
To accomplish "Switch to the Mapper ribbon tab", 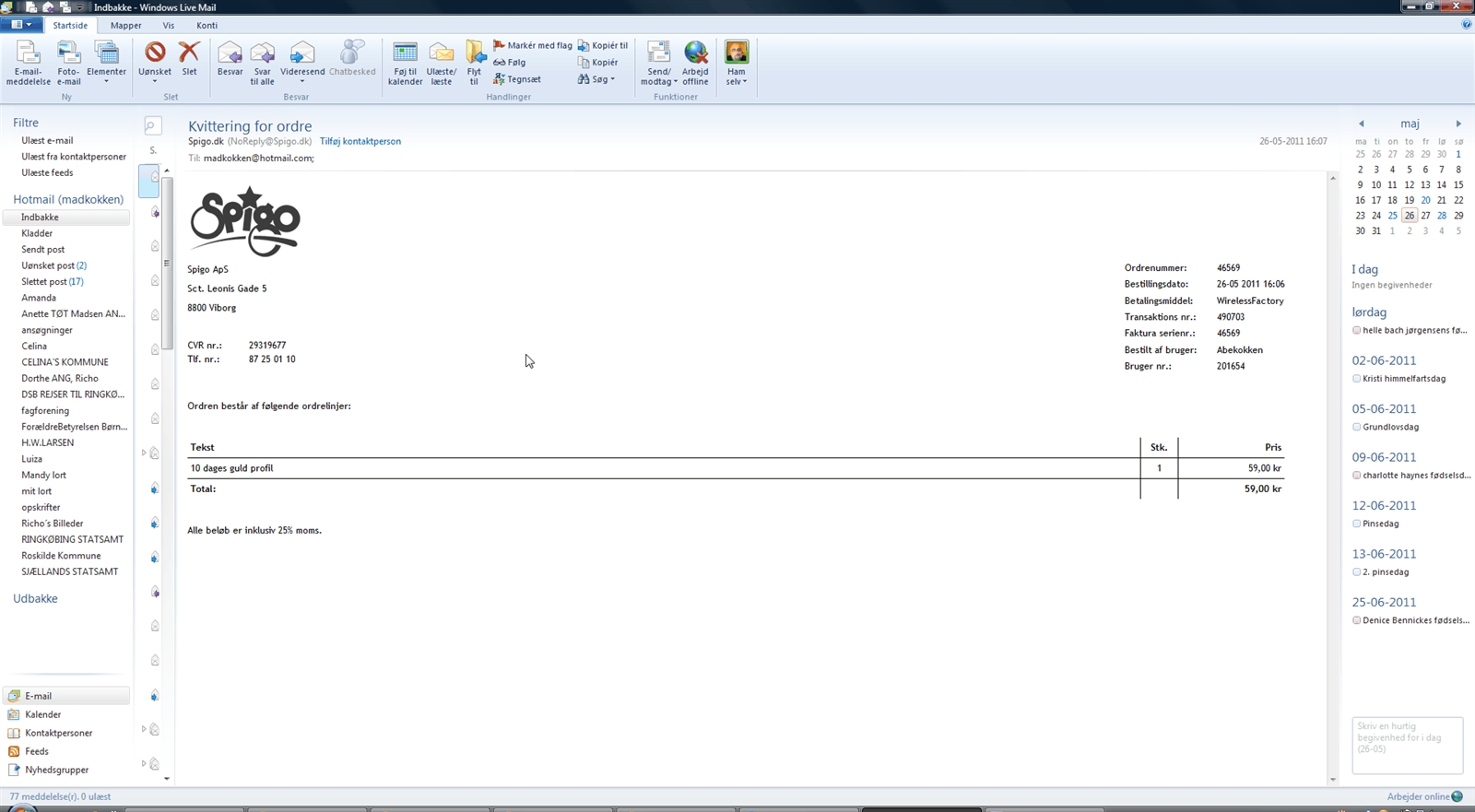I will coord(125,26).
